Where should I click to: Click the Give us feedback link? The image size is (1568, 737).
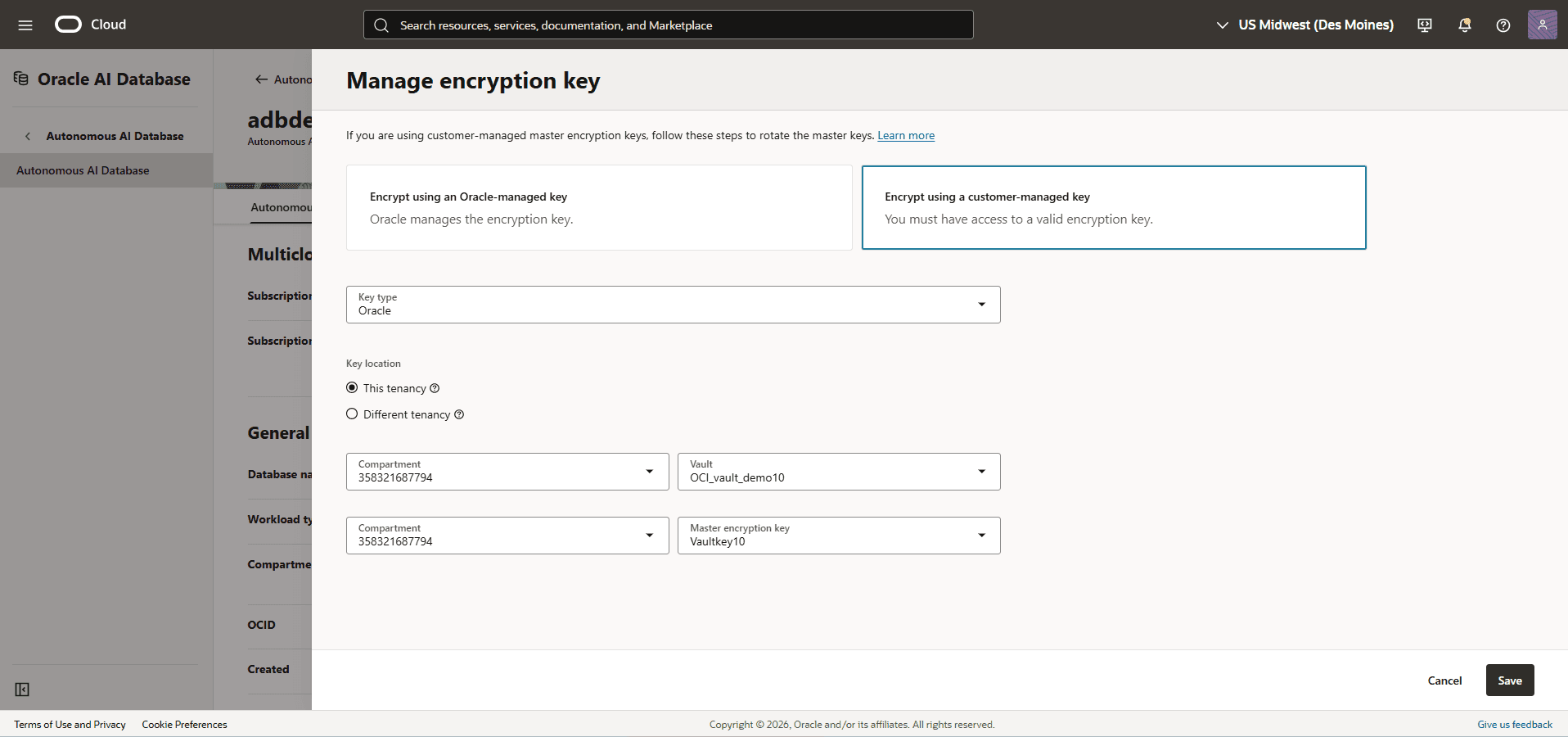(1515, 725)
